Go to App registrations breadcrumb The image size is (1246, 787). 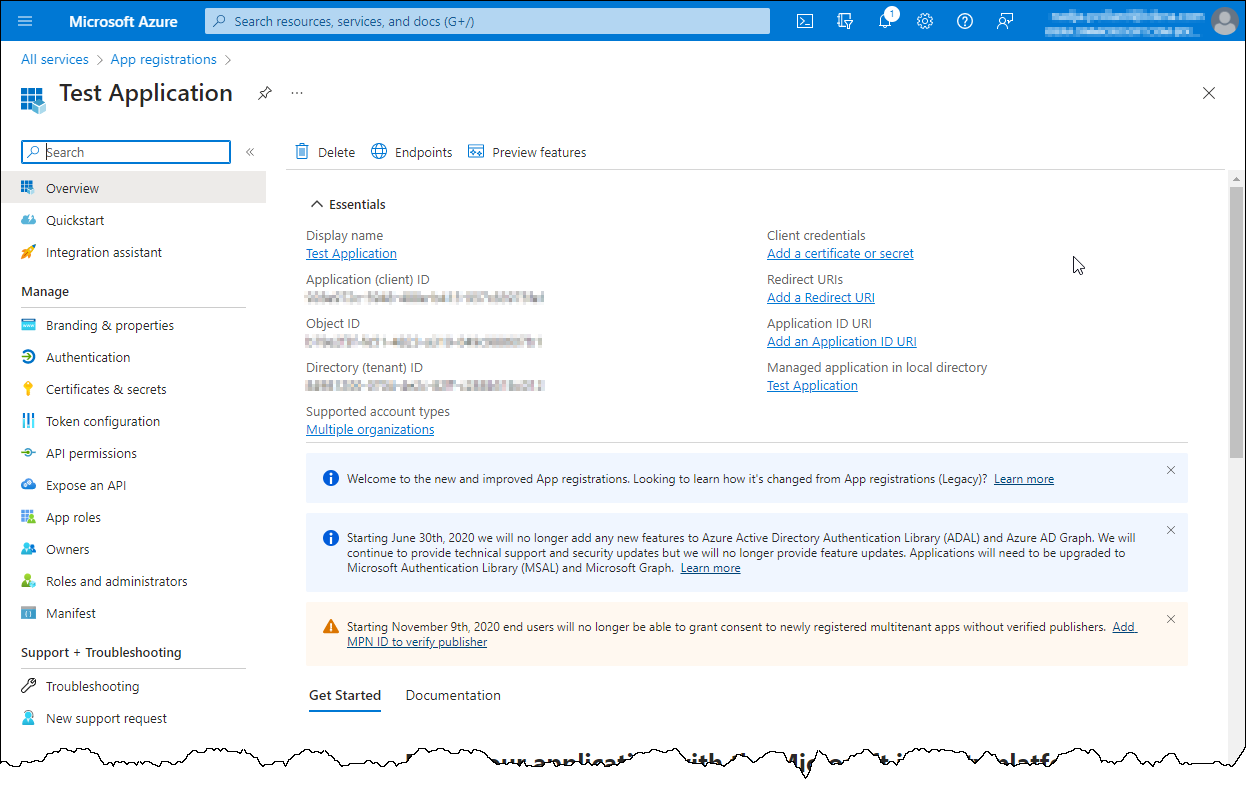click(163, 59)
